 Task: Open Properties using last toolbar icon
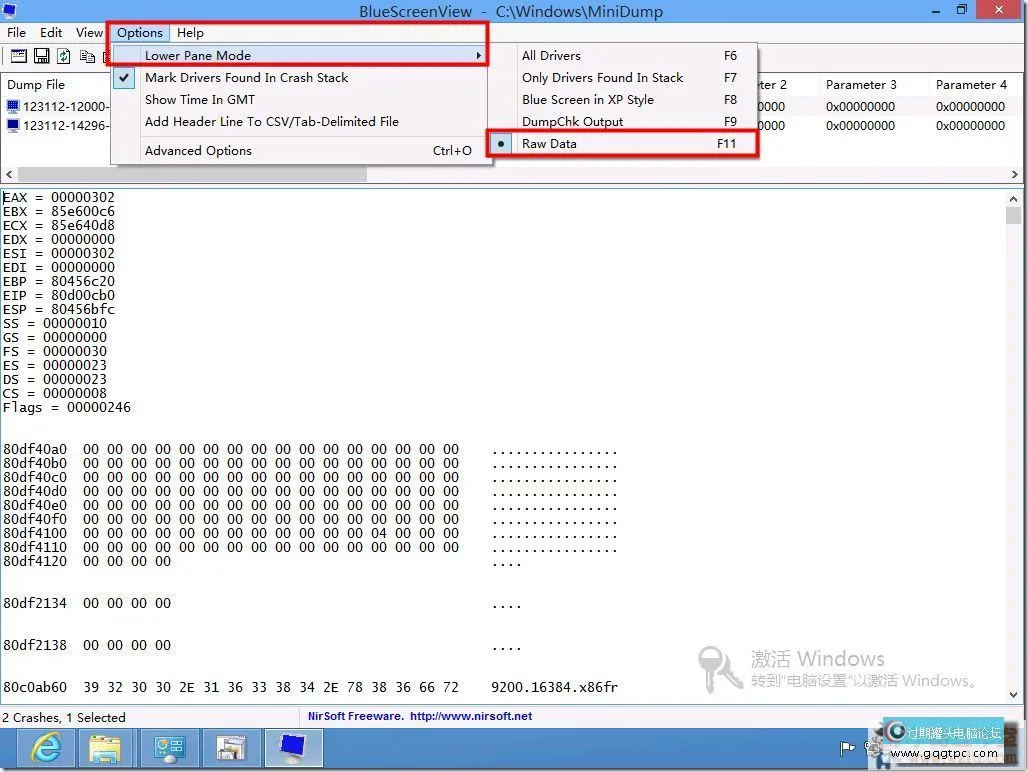(x=106, y=56)
